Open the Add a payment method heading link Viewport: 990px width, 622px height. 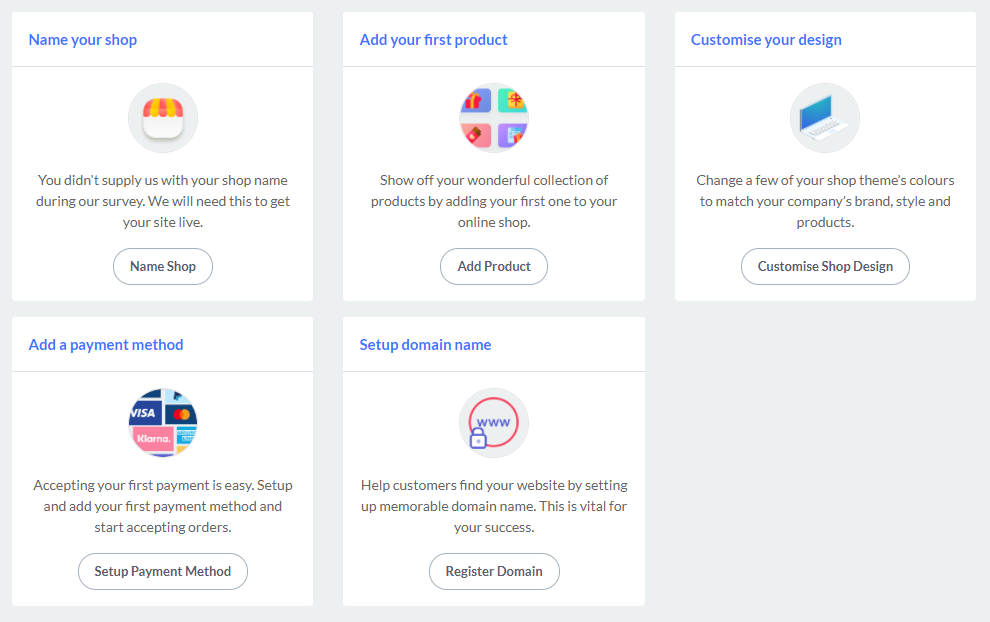tap(106, 344)
